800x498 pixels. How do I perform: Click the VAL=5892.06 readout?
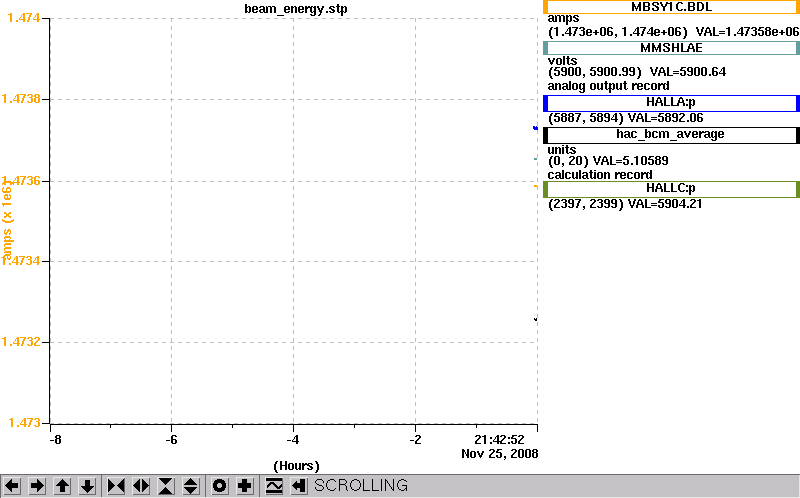click(666, 118)
